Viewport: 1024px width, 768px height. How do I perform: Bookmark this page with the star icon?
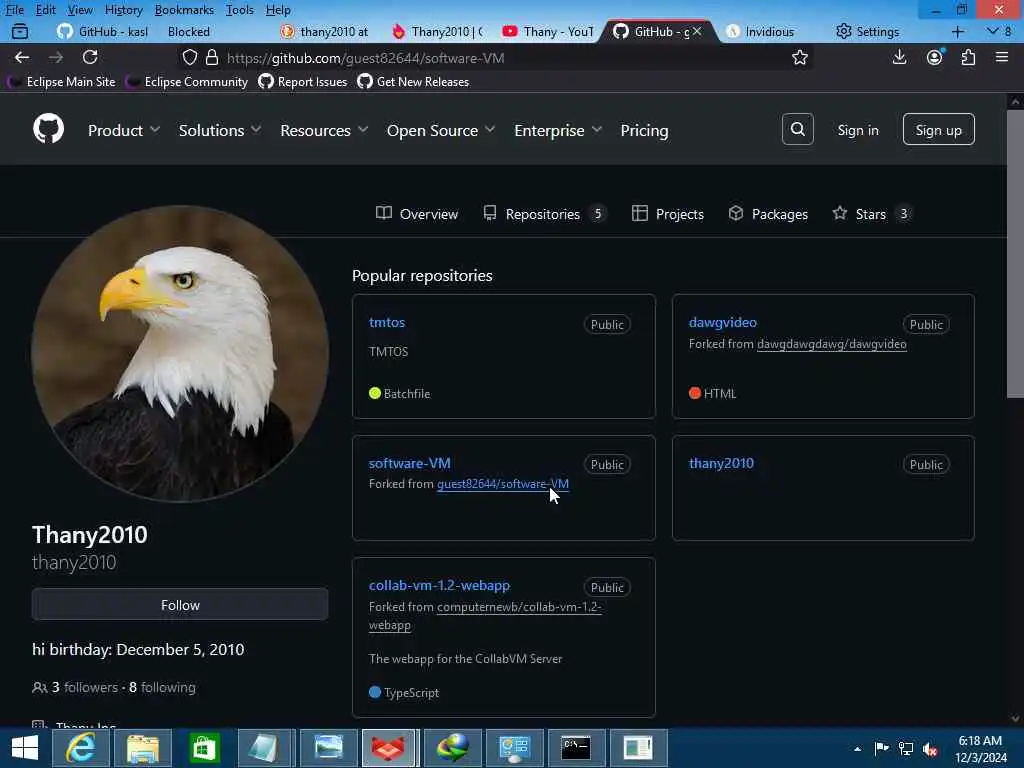799,57
